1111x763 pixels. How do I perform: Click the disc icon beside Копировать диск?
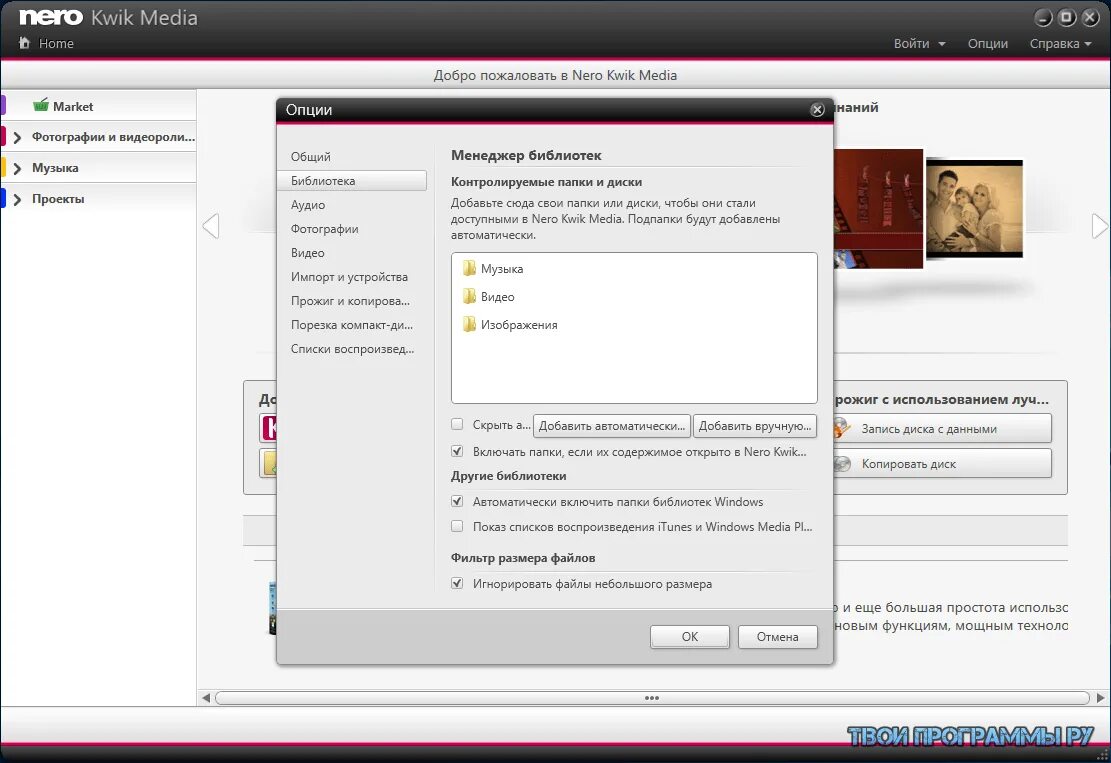coord(842,463)
